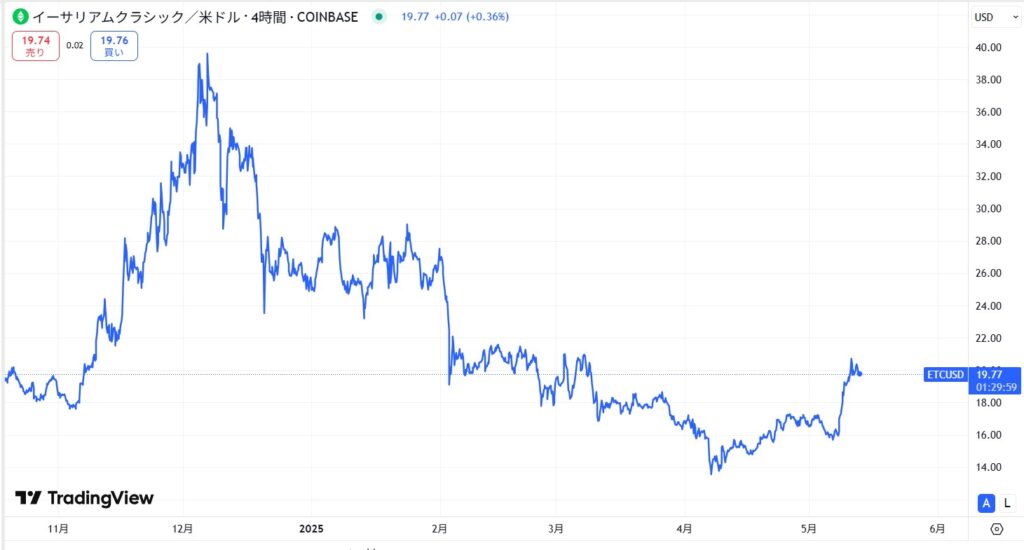This screenshot has width=1024, height=550.
Task: Click the 19.77 +0.07 (+0.36%) price change text
Action: (x=455, y=17)
